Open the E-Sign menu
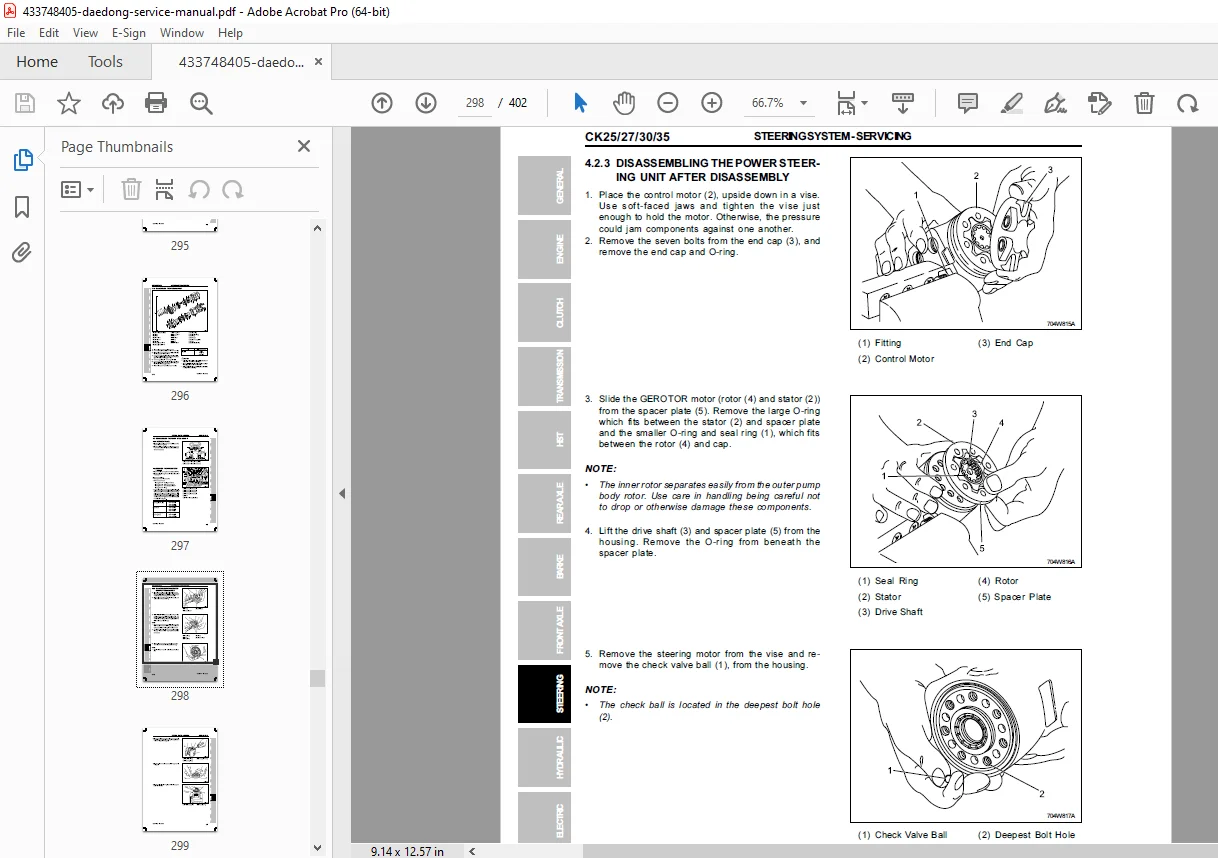The image size is (1218, 858). point(129,32)
